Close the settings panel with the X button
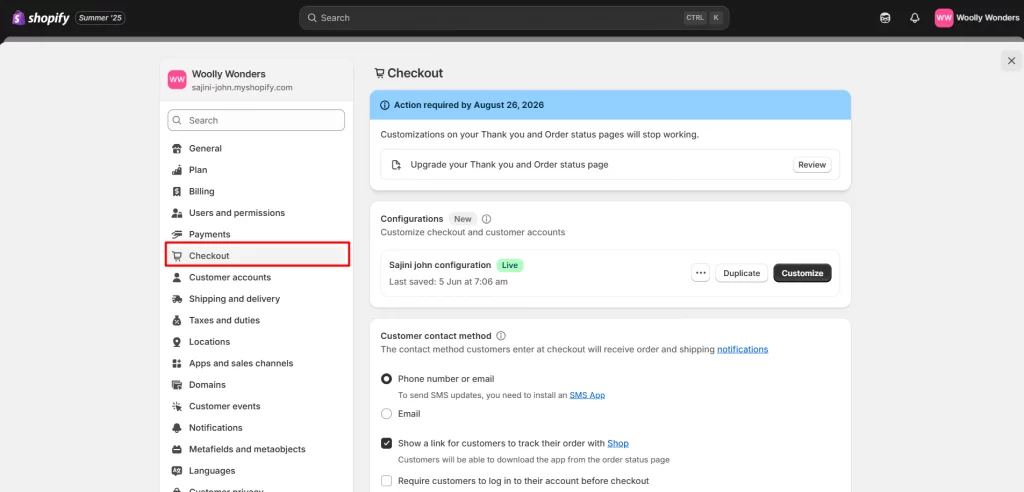This screenshot has height=492, width=1024. [1011, 61]
